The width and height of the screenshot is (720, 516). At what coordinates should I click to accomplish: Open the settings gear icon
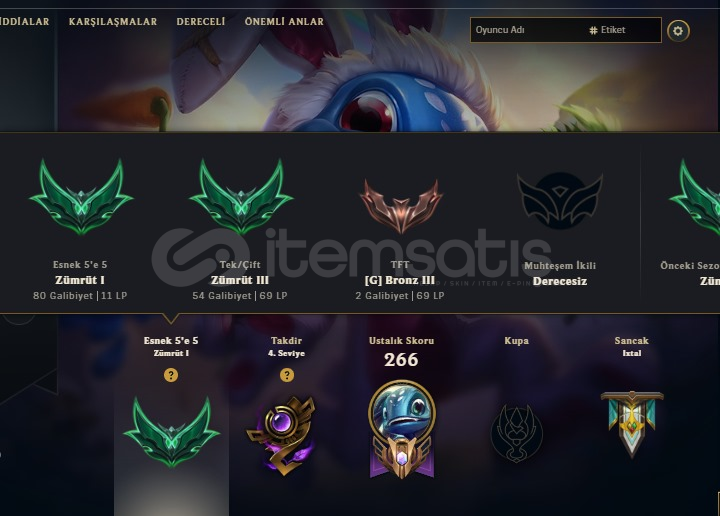[x=678, y=31]
